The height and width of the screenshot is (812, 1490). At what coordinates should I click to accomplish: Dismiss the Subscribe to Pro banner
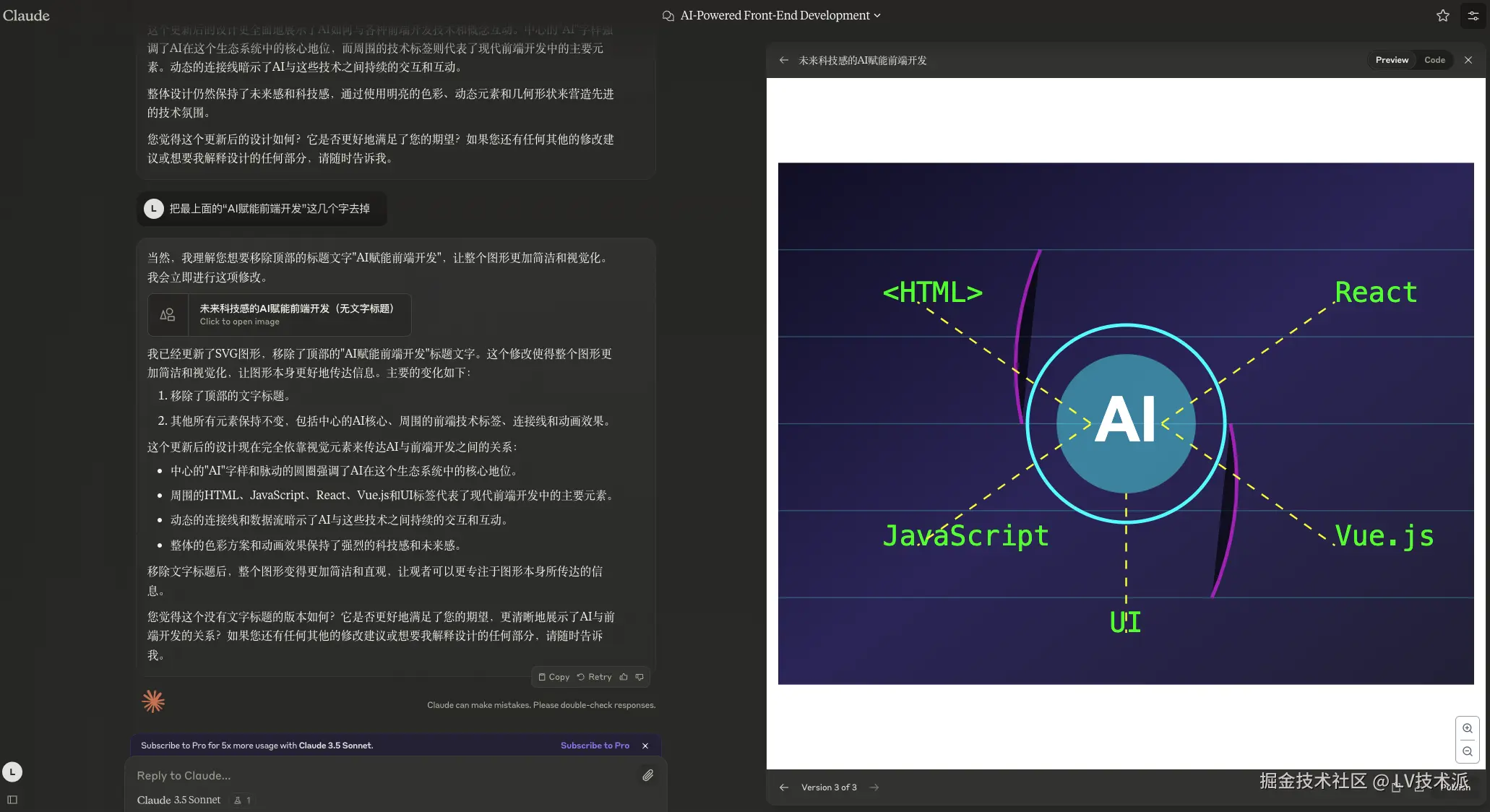645,746
